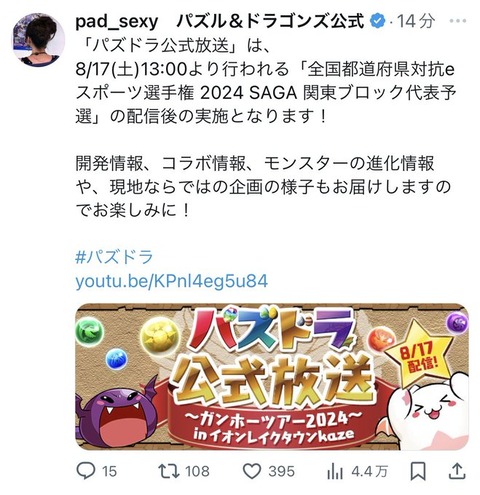Retweet the post using repost icon
This screenshot has height=495, width=480.
click(x=168, y=471)
